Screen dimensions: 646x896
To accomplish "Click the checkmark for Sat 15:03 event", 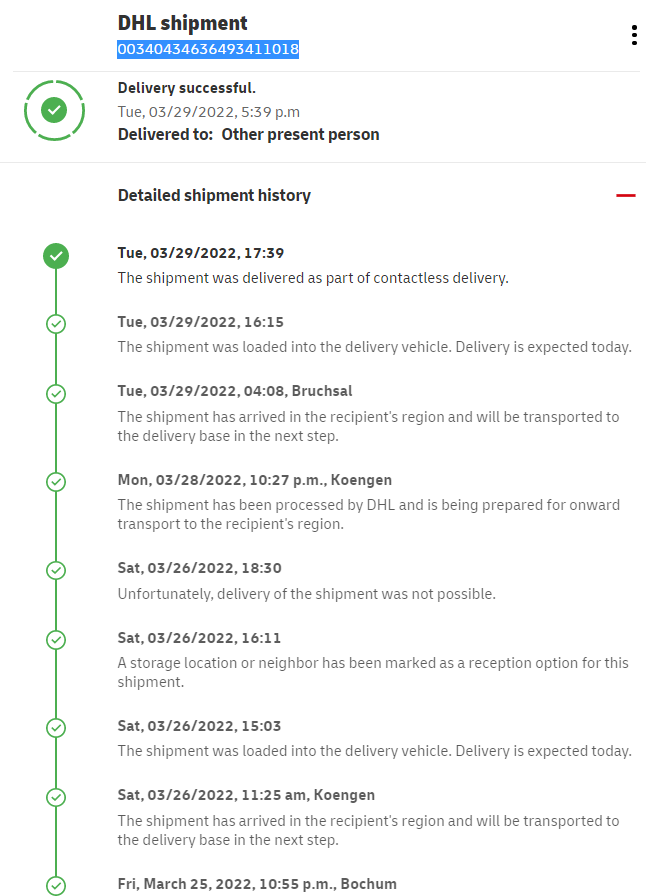I will pos(56,728).
